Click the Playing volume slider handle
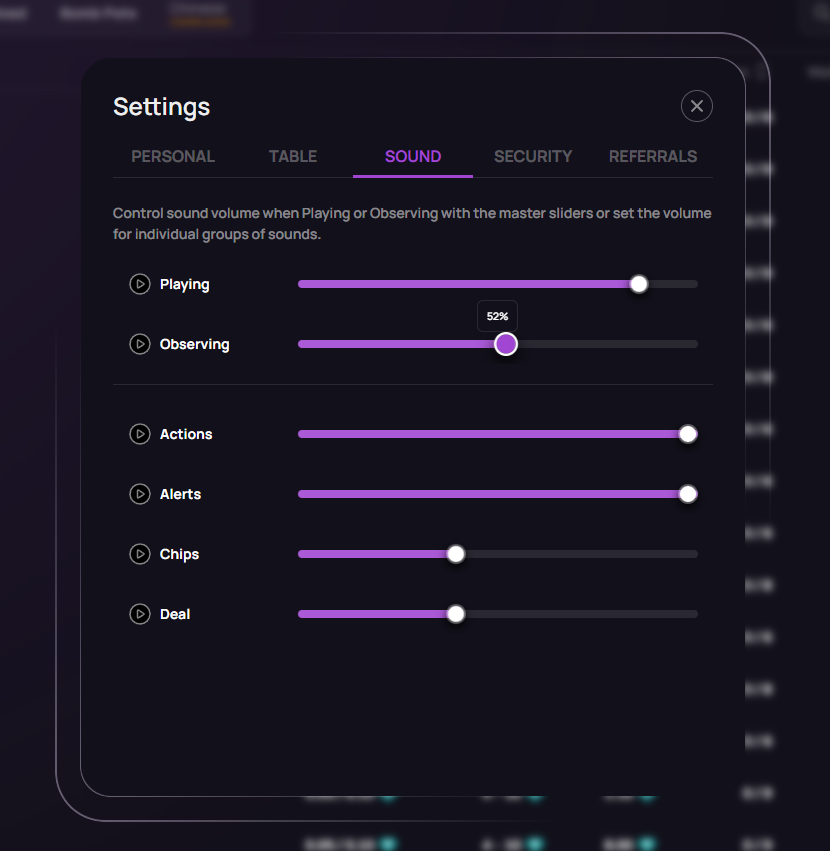Screen dimensions: 830x851 click(x=639, y=284)
